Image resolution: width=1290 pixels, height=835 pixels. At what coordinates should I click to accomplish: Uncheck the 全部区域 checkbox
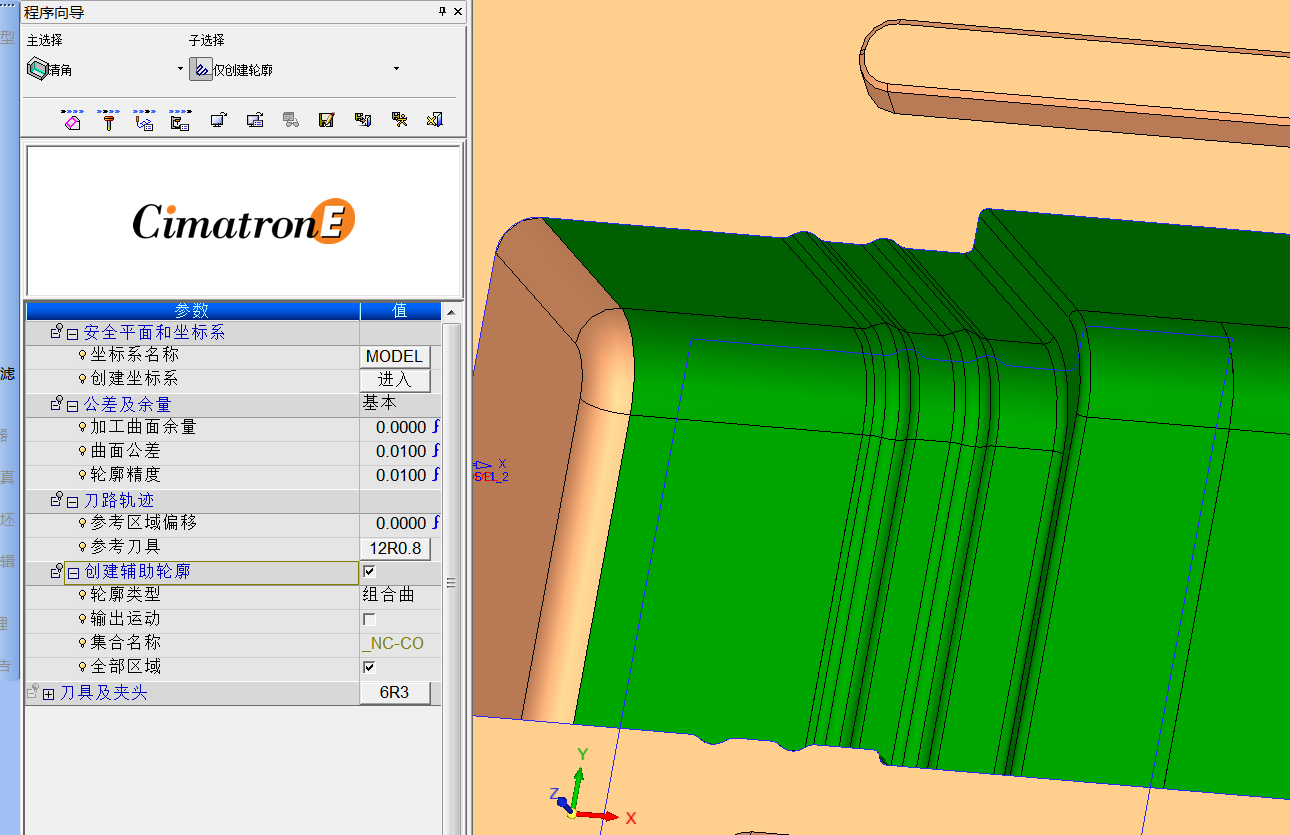[369, 667]
